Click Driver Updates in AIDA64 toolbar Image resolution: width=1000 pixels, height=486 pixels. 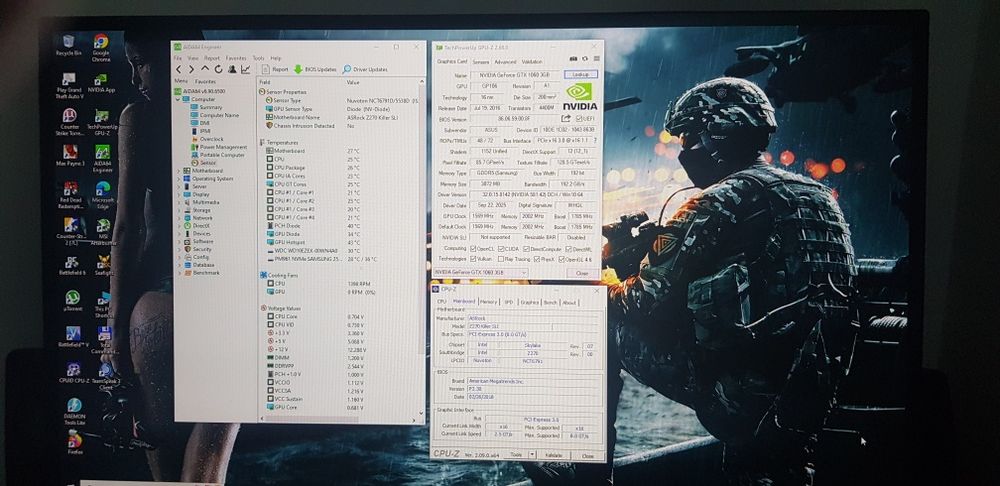click(x=365, y=69)
